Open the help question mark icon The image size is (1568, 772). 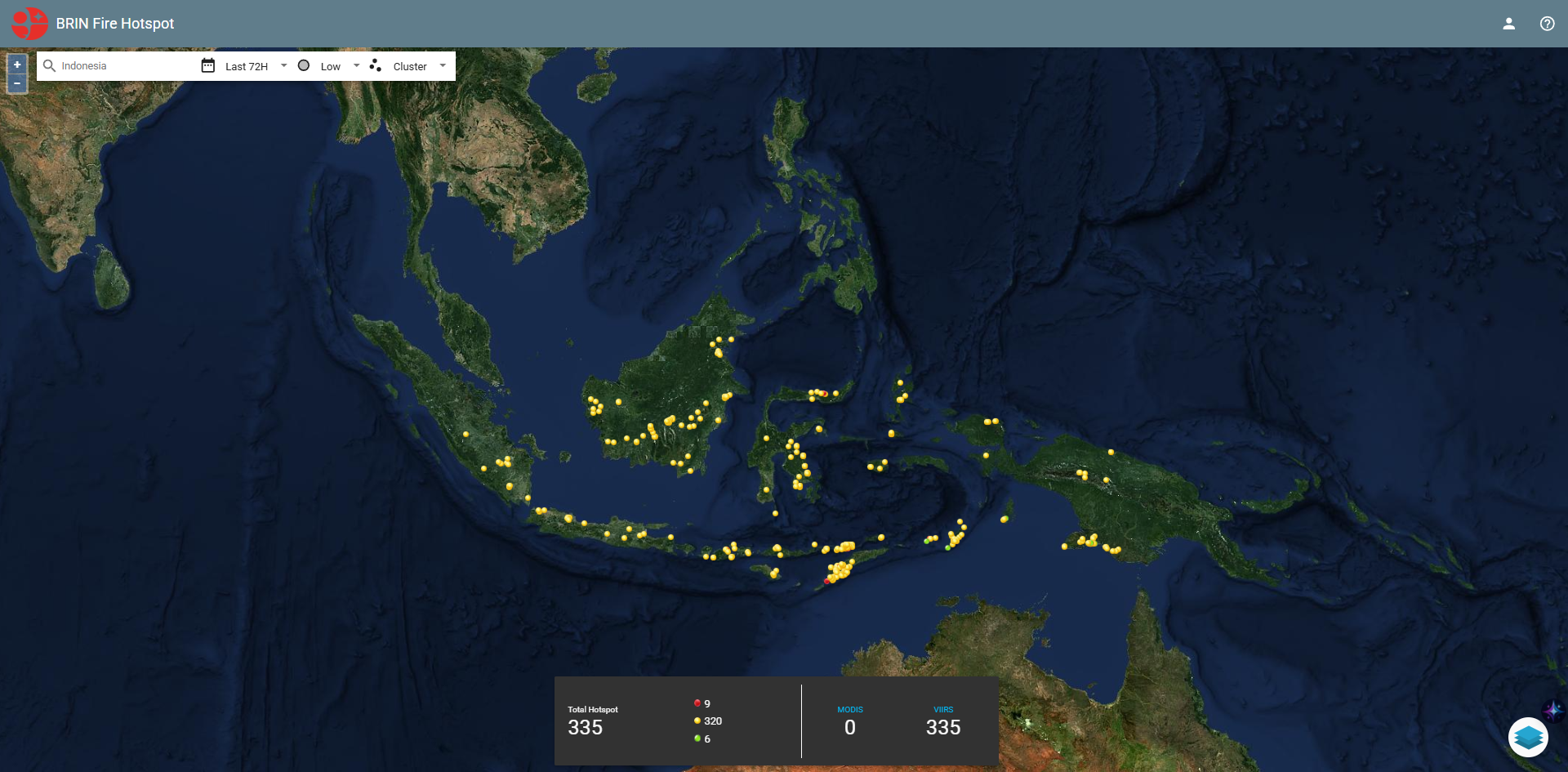tap(1547, 24)
